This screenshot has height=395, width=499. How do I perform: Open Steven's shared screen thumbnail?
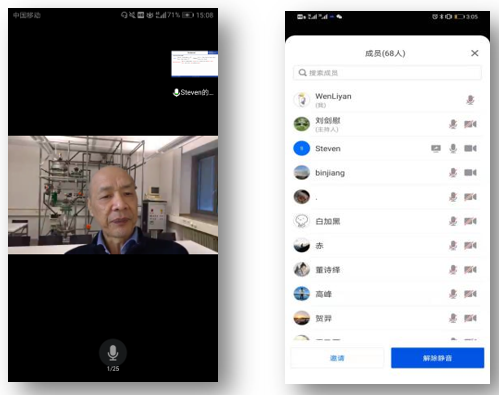coord(195,64)
